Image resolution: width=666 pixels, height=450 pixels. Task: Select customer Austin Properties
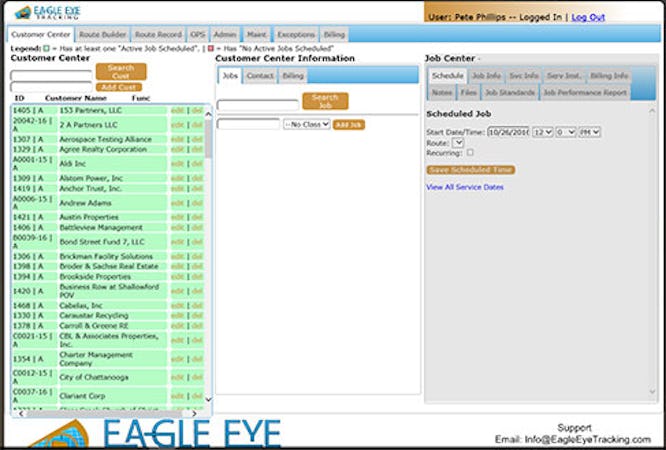tap(89, 217)
